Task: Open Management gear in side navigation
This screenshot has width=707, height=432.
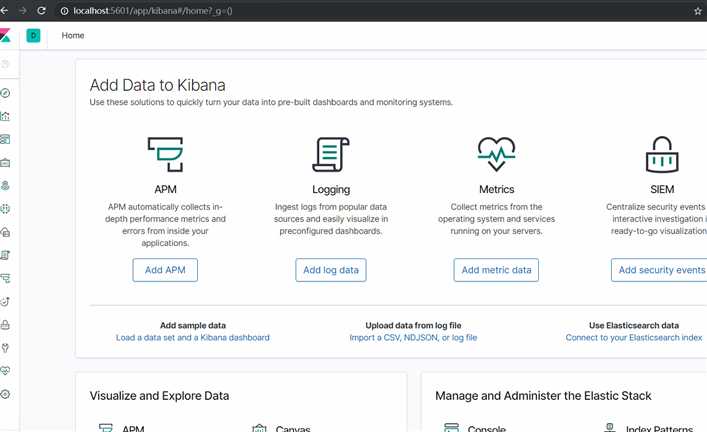Action: (x=5, y=394)
